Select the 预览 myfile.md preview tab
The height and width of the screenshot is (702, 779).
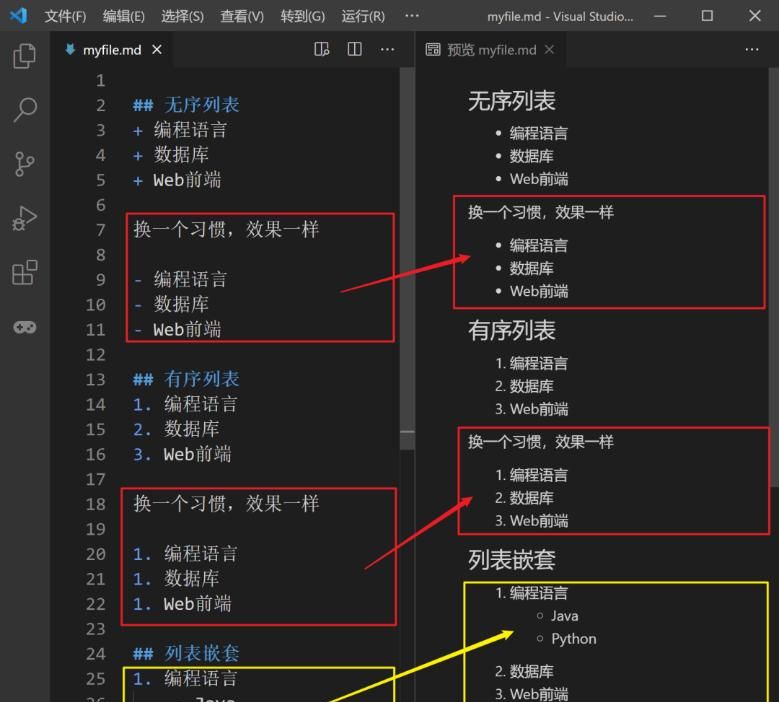(x=491, y=50)
